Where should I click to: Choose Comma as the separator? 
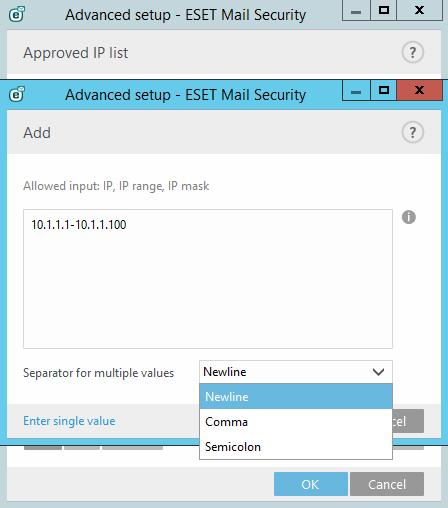tap(296, 422)
